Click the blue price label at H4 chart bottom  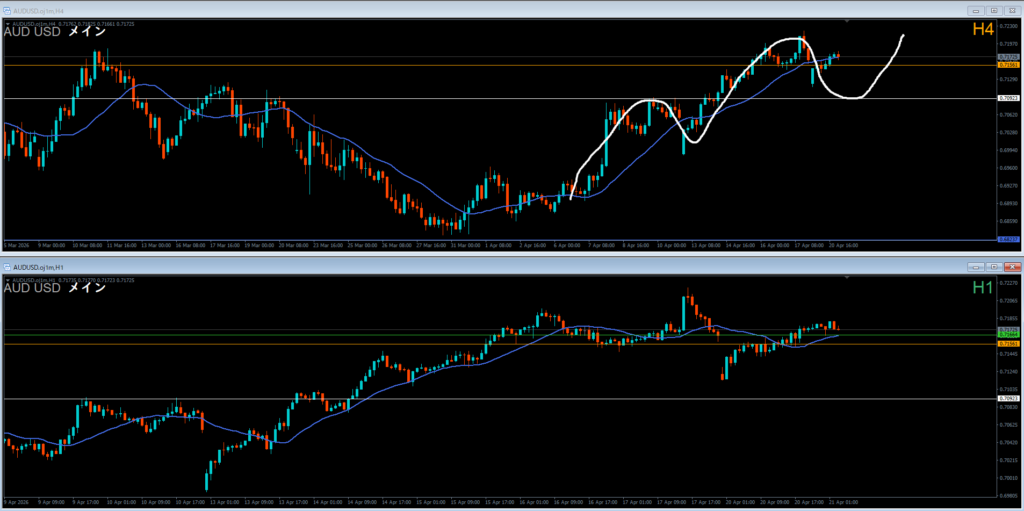[1009, 239]
